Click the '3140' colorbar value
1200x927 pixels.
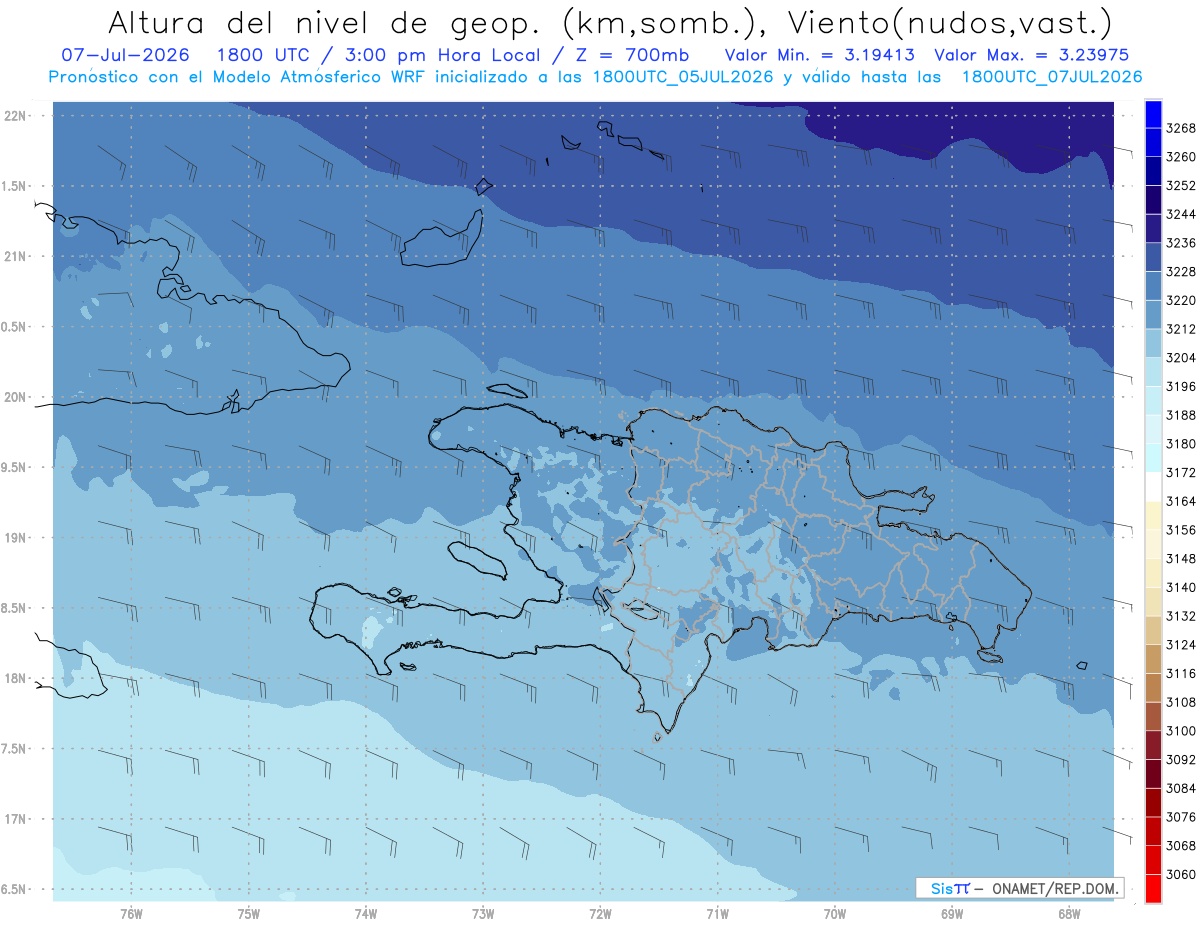click(1181, 588)
